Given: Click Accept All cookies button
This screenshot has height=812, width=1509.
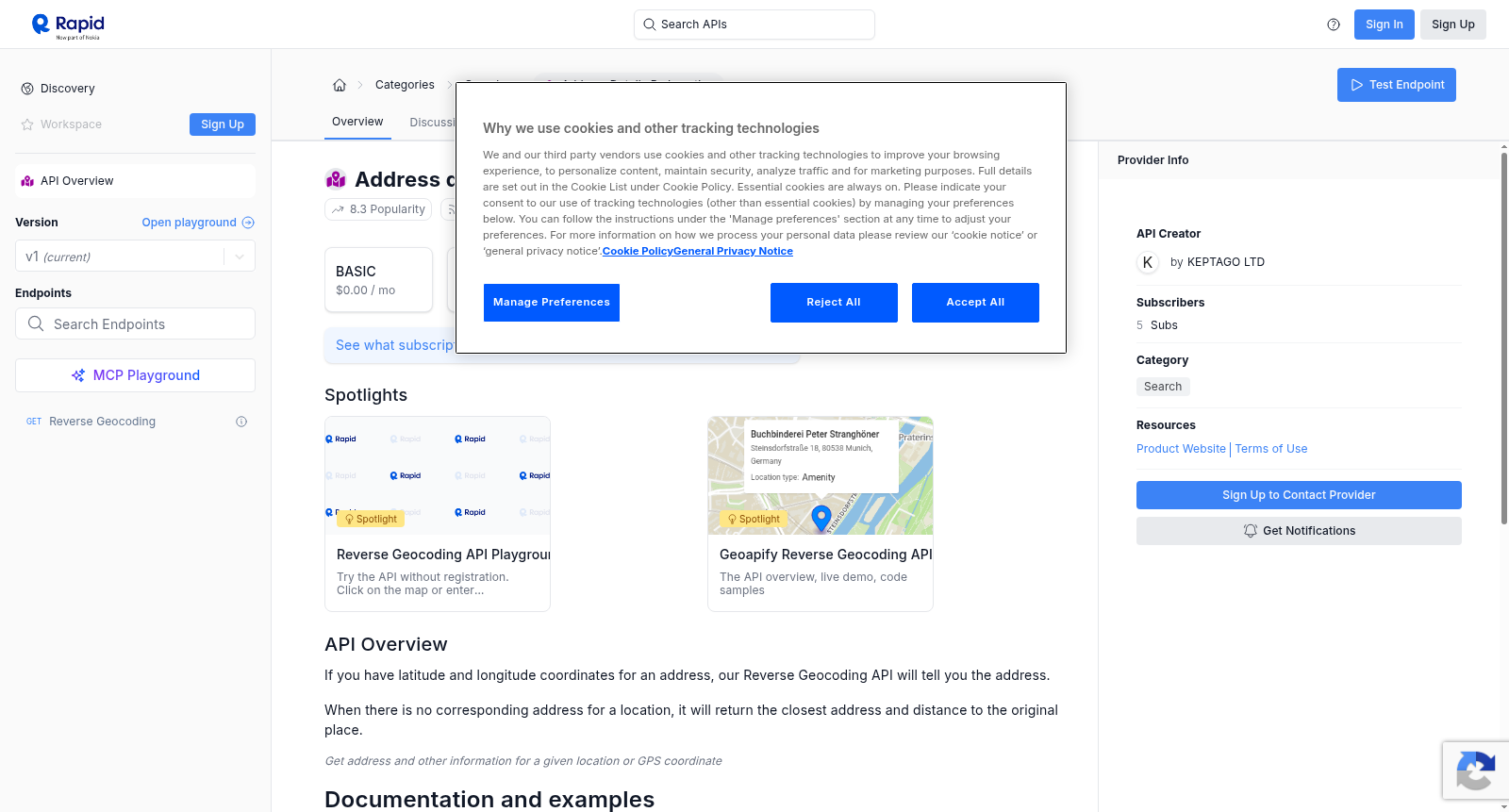Looking at the screenshot, I should pyautogui.click(x=975, y=303).
